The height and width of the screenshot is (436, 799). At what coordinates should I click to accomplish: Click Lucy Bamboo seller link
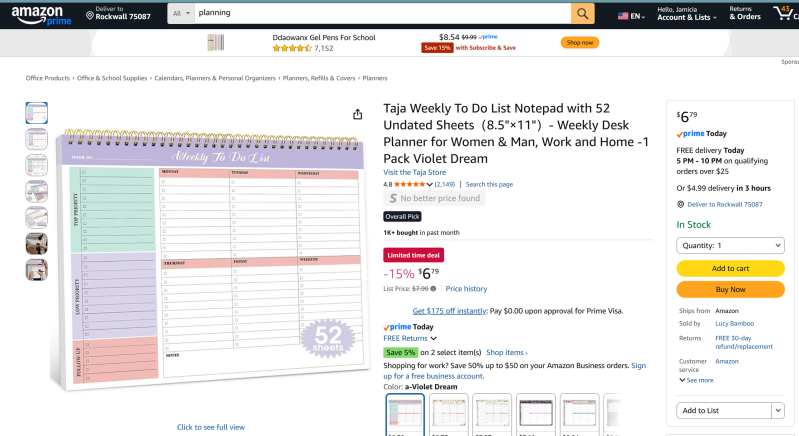734,323
